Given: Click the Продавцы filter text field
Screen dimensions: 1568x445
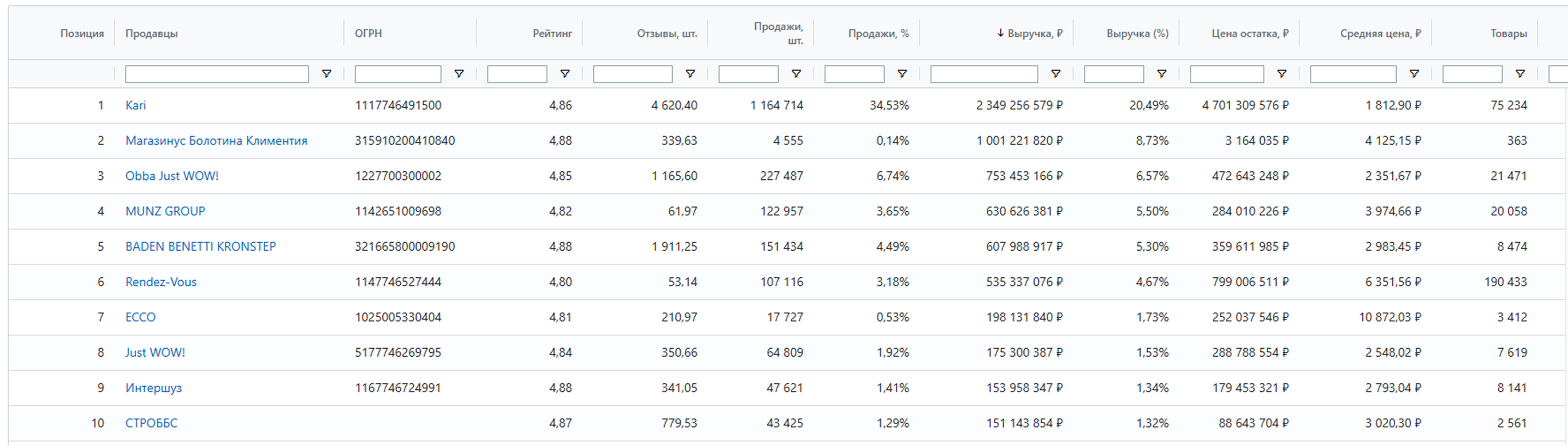Looking at the screenshot, I should tap(217, 74).
